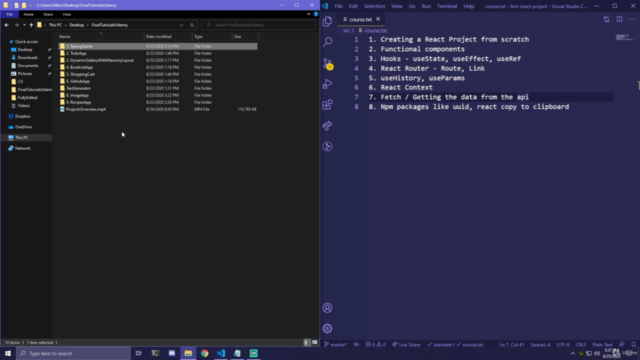Open Task View on the taskbar
This screenshot has height=360, width=640.
point(138,353)
